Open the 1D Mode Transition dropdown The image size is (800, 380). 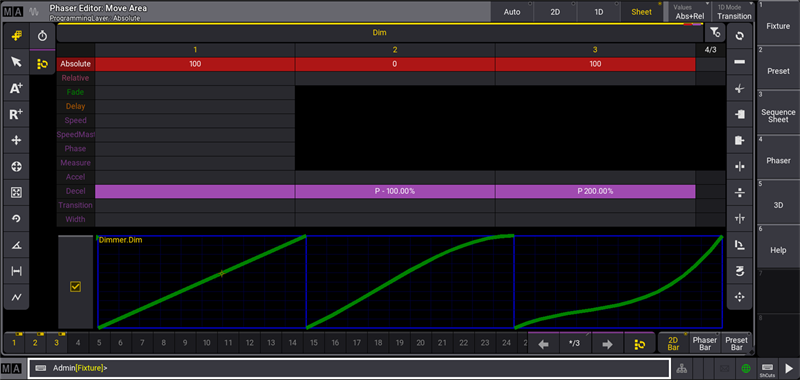click(x=734, y=12)
